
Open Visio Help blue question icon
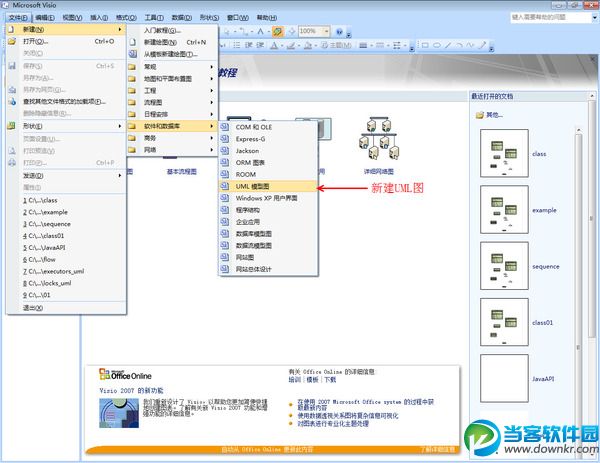(x=339, y=31)
